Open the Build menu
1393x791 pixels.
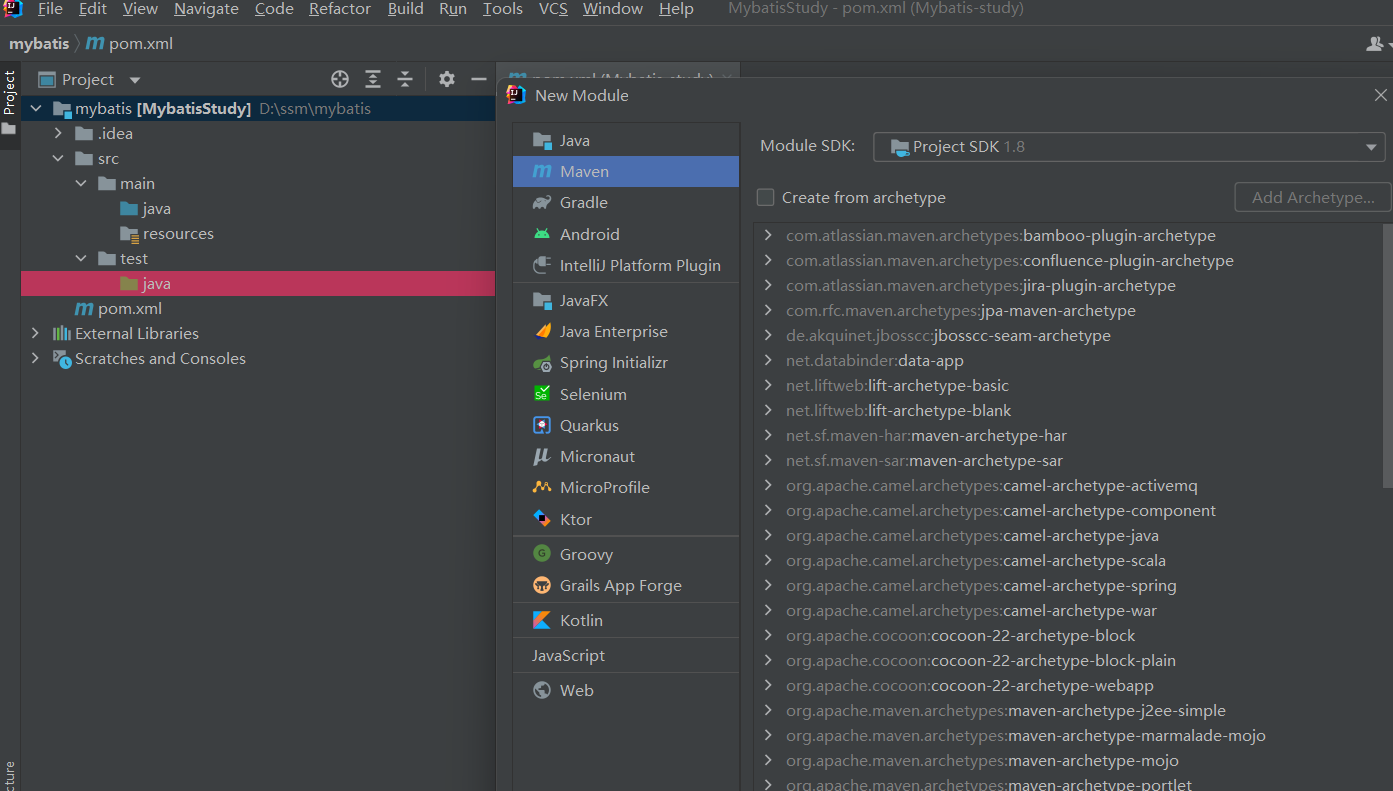coord(406,9)
